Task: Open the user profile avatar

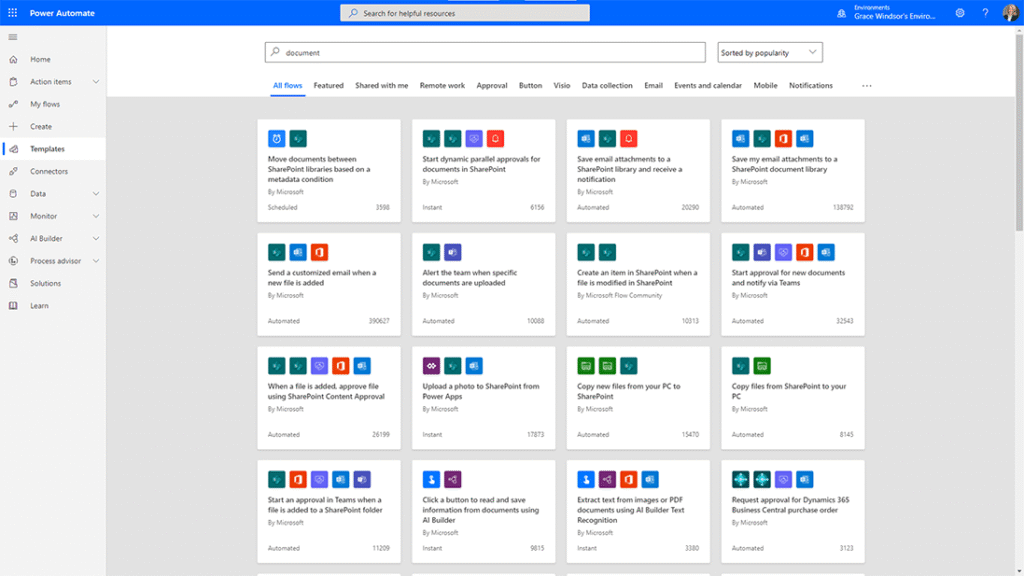Action: (1009, 13)
